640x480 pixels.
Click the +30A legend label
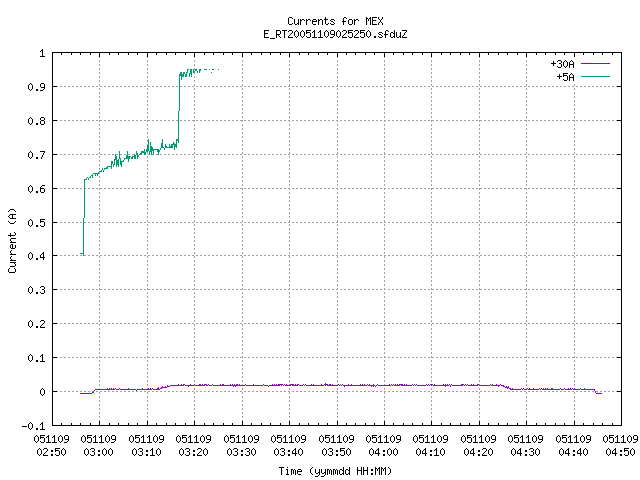coord(562,64)
